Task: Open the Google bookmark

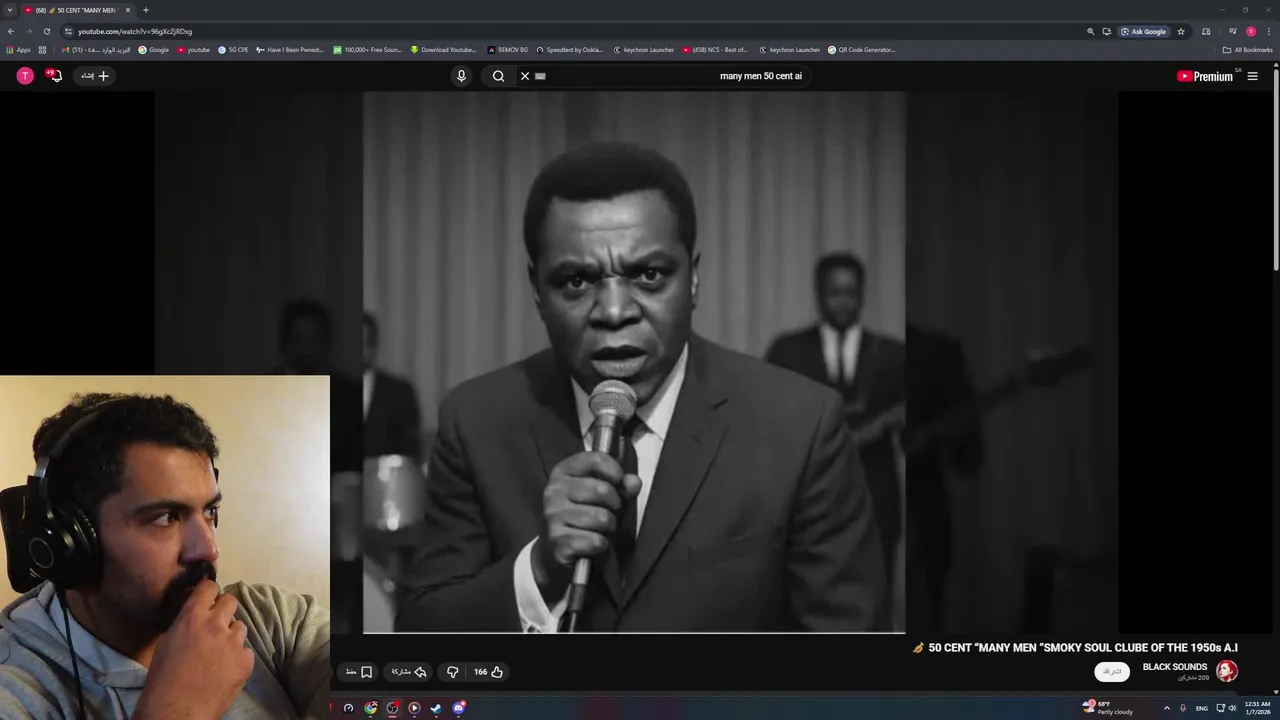Action: pyautogui.click(x=154, y=49)
